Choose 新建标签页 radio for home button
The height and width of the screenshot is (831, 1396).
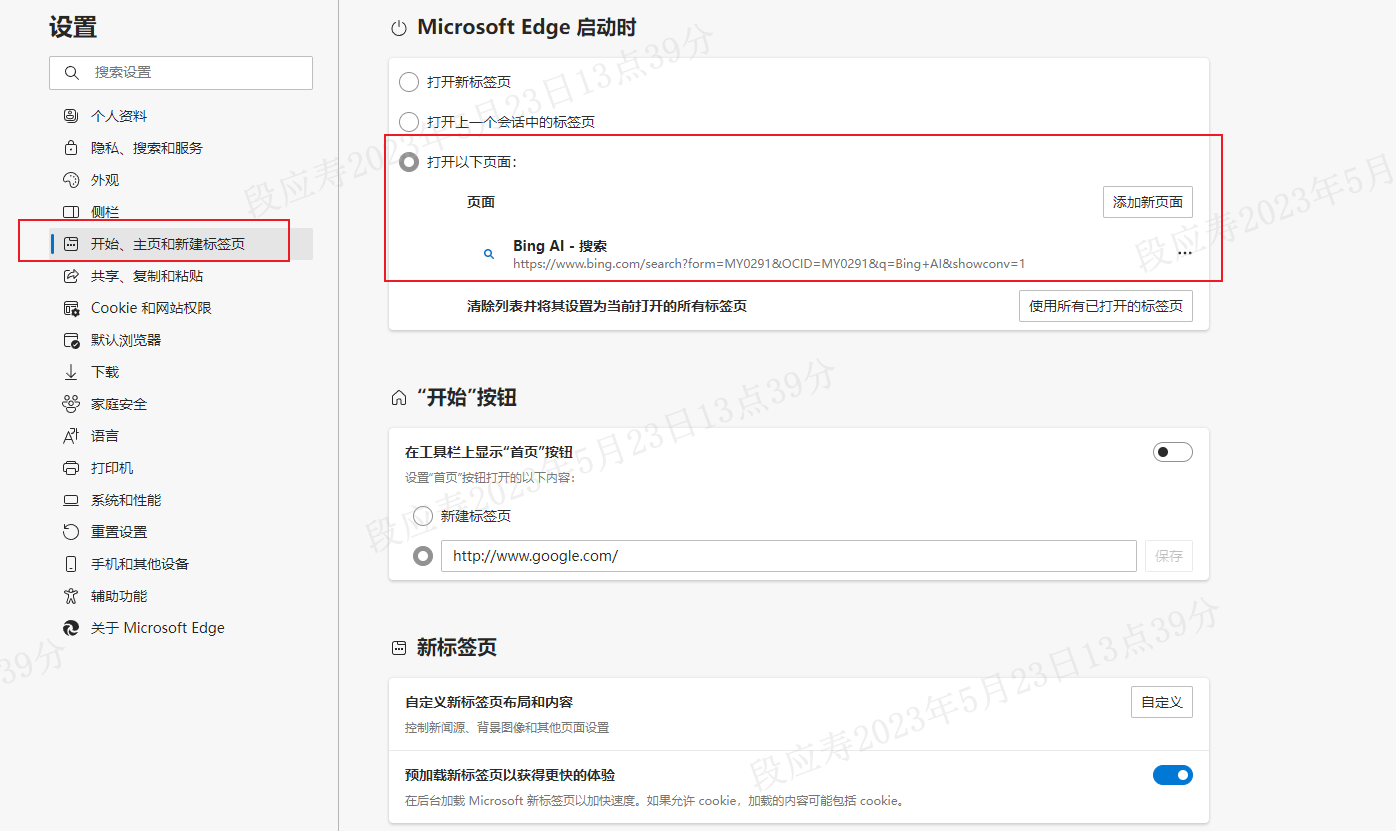[x=423, y=516]
